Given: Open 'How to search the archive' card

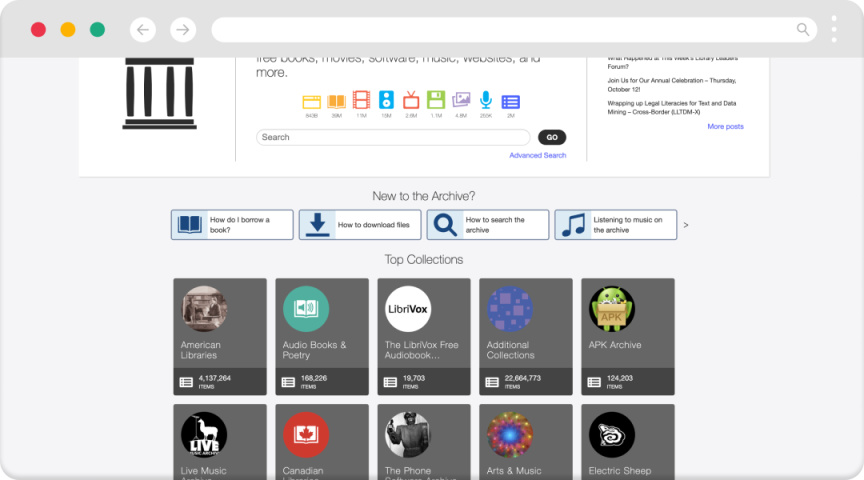Looking at the screenshot, I should [488, 225].
